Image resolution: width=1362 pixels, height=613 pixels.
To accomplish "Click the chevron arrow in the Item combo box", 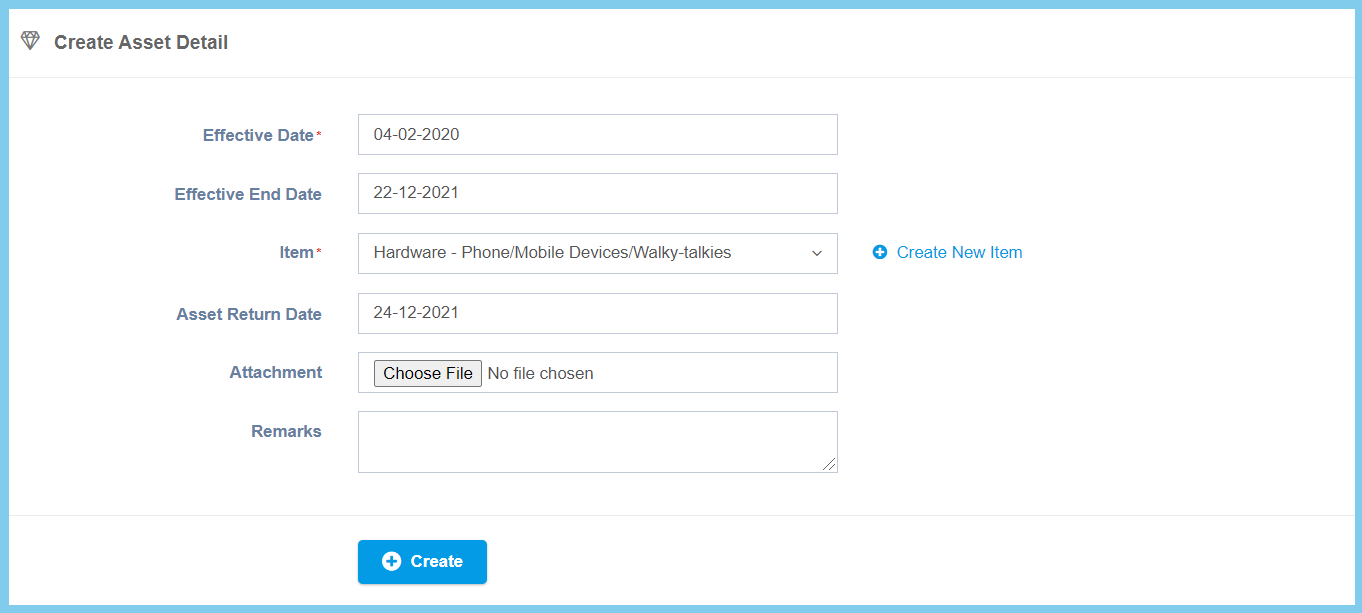I will 817,253.
